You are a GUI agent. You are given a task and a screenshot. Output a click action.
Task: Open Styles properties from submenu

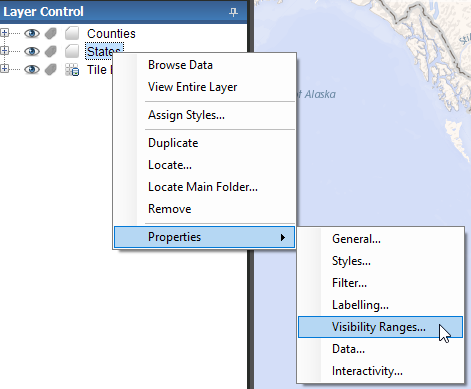tap(380, 261)
